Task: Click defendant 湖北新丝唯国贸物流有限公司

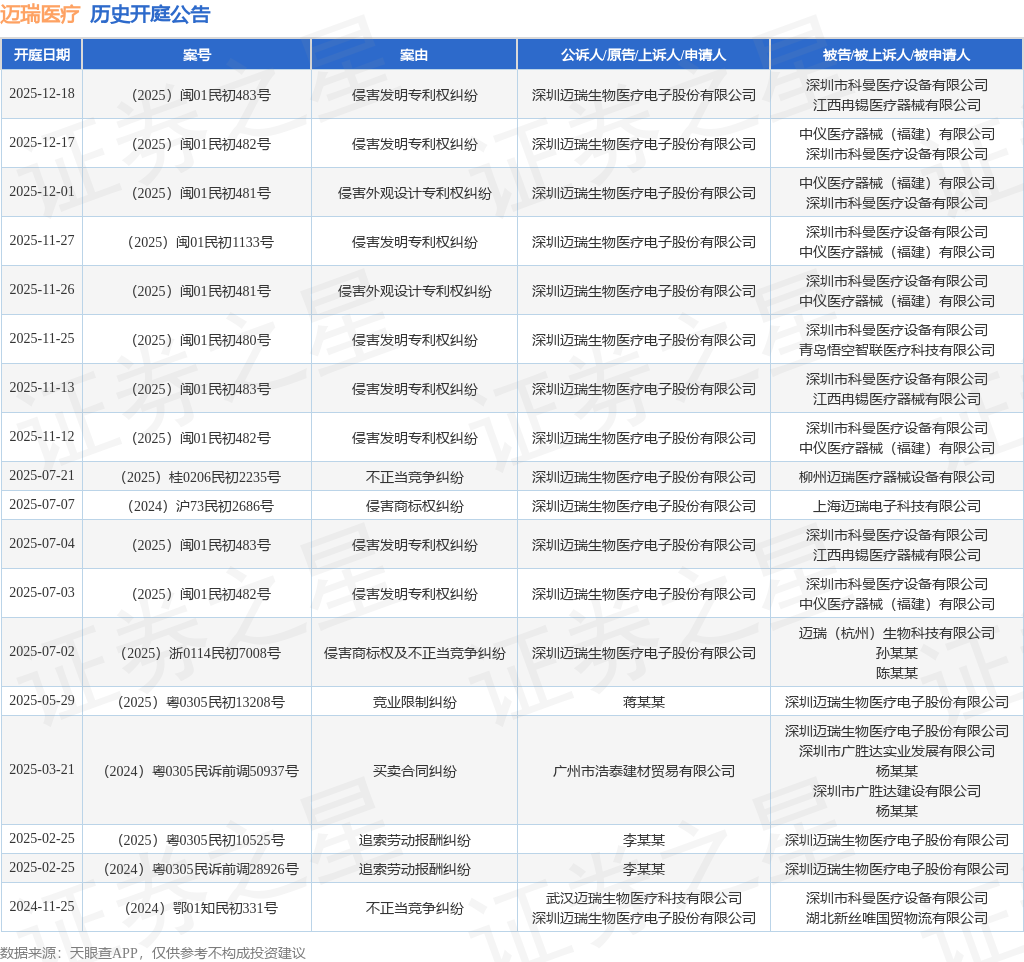Action: [x=896, y=918]
